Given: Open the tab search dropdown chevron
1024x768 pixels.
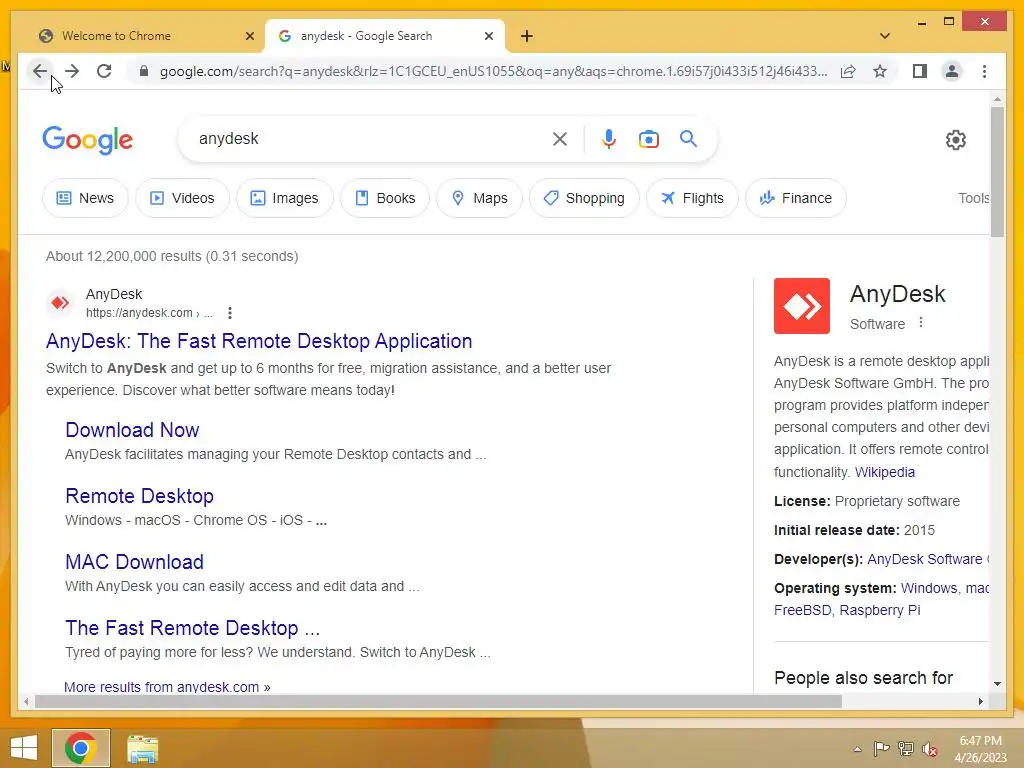Looking at the screenshot, I should point(885,36).
